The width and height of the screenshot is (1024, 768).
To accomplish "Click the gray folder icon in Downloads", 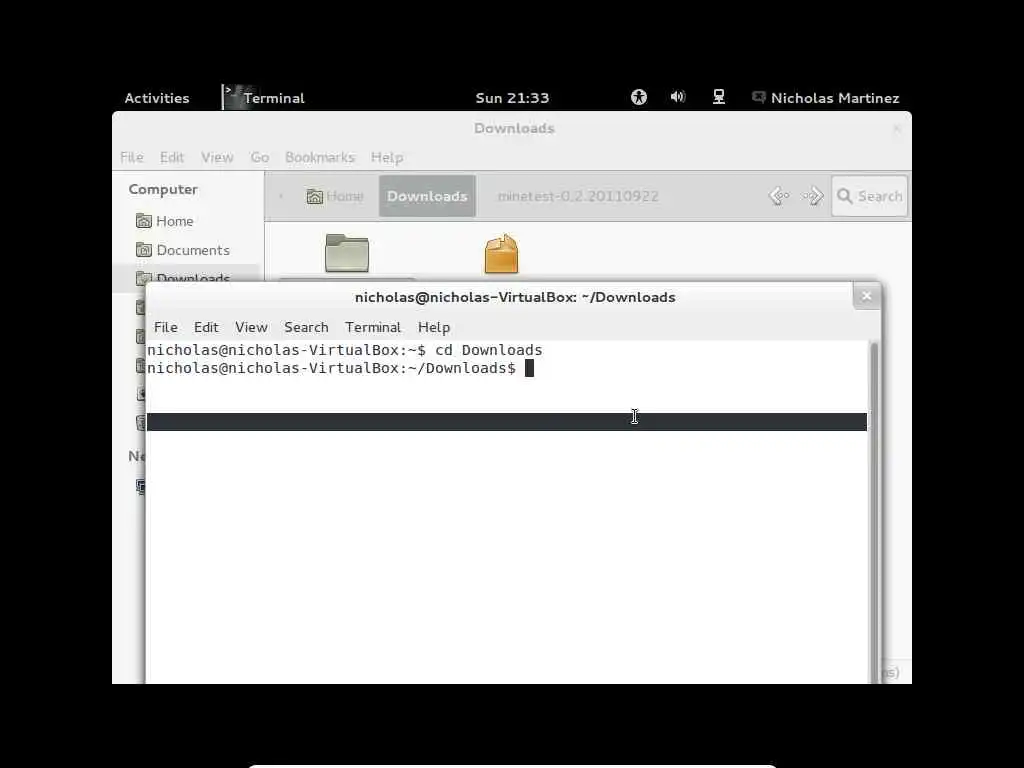I will pos(347,253).
